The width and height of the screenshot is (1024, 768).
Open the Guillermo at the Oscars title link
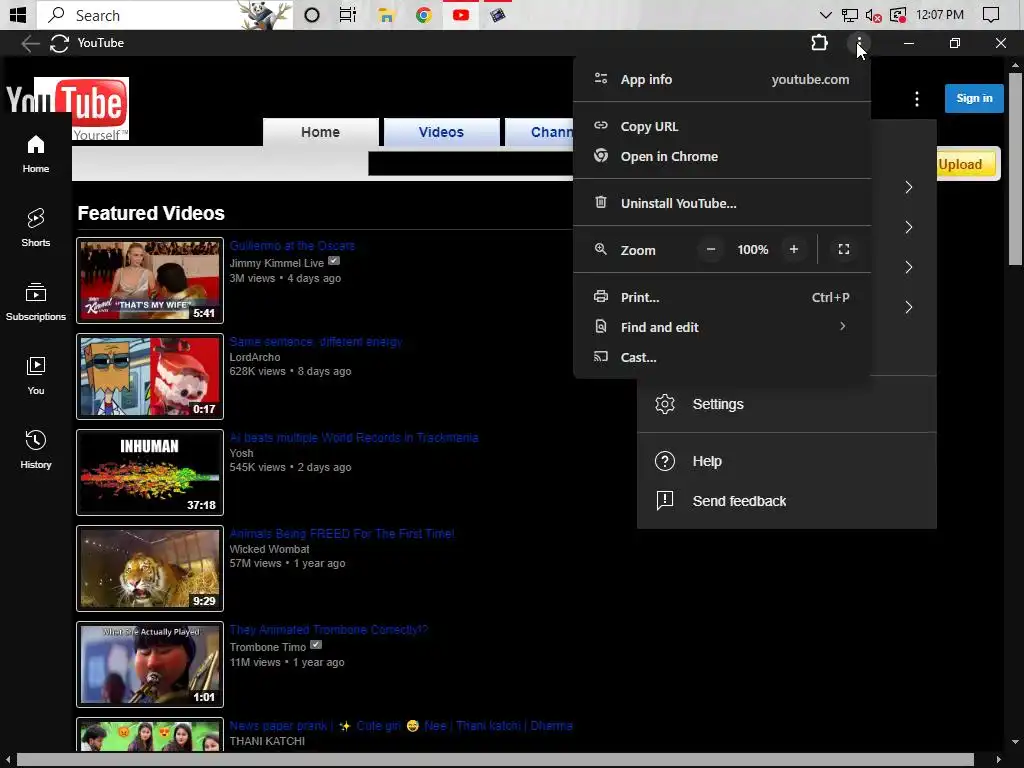tap(292, 246)
